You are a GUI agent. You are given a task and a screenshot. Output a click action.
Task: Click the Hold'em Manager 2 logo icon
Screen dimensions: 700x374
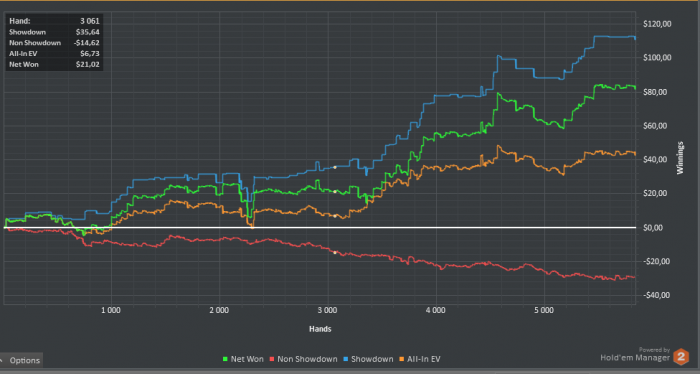click(x=681, y=357)
